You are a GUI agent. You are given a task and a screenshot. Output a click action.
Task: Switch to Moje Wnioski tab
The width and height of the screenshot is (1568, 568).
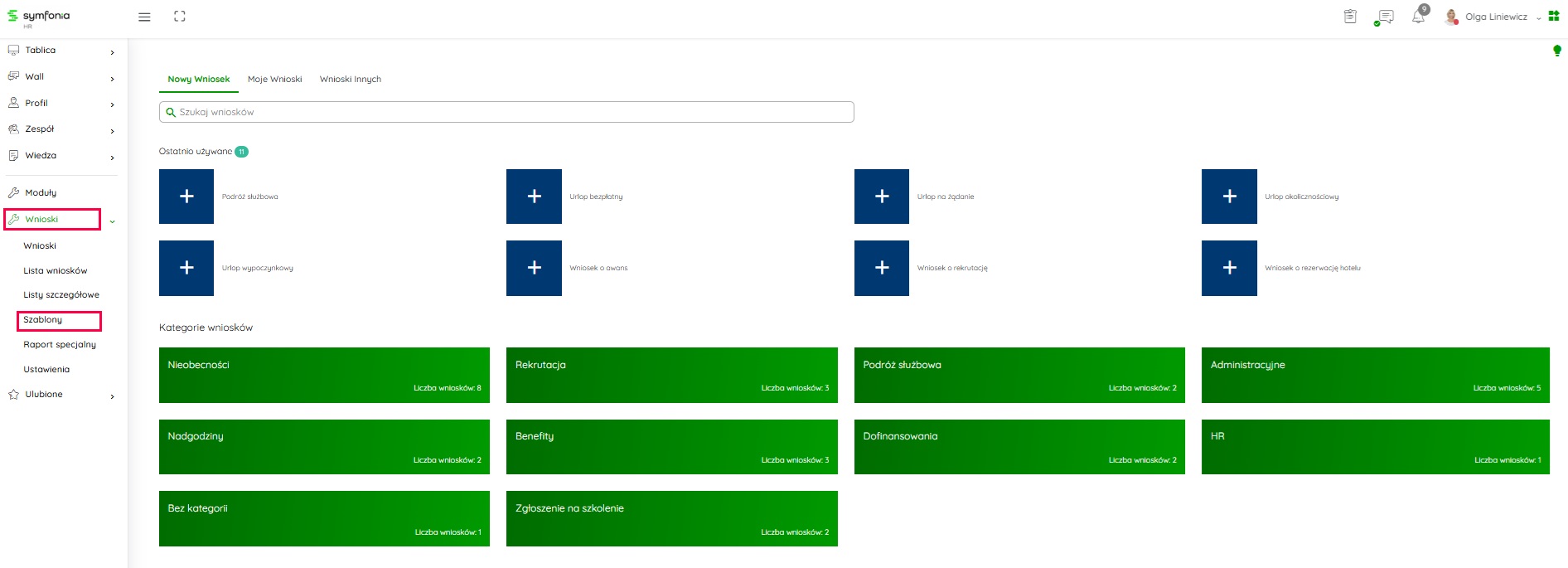(274, 80)
